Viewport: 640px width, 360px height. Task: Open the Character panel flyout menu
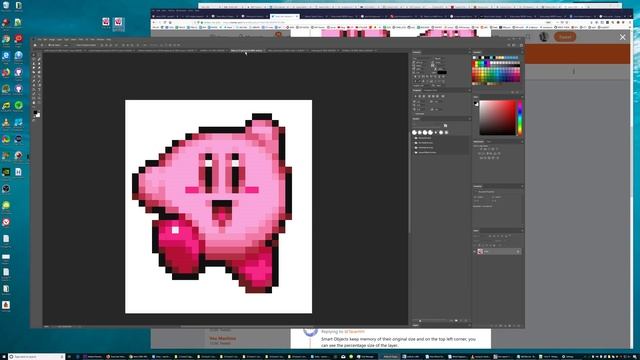pos(469,53)
